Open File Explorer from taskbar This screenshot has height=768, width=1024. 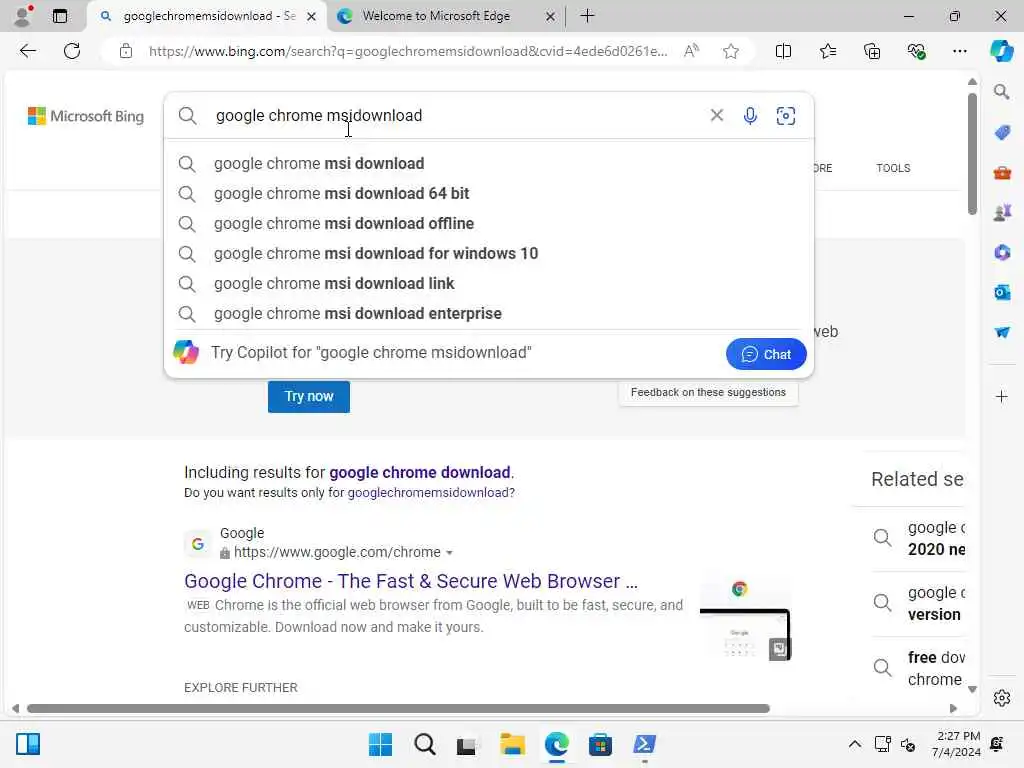[513, 744]
